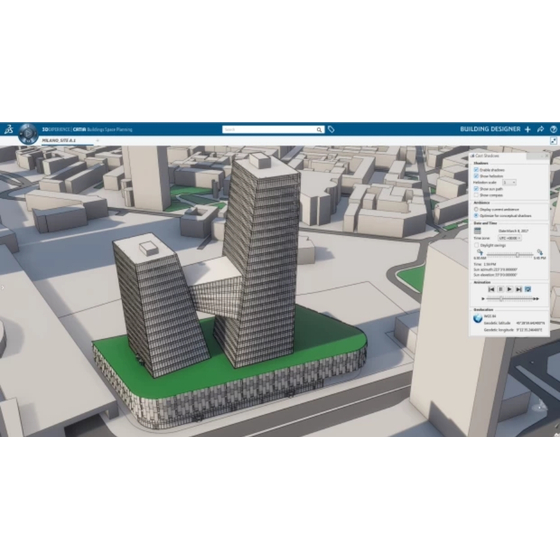Image resolution: width=560 pixels, height=560 pixels.
Task: Click the time of day slider handle
Action: (518, 255)
